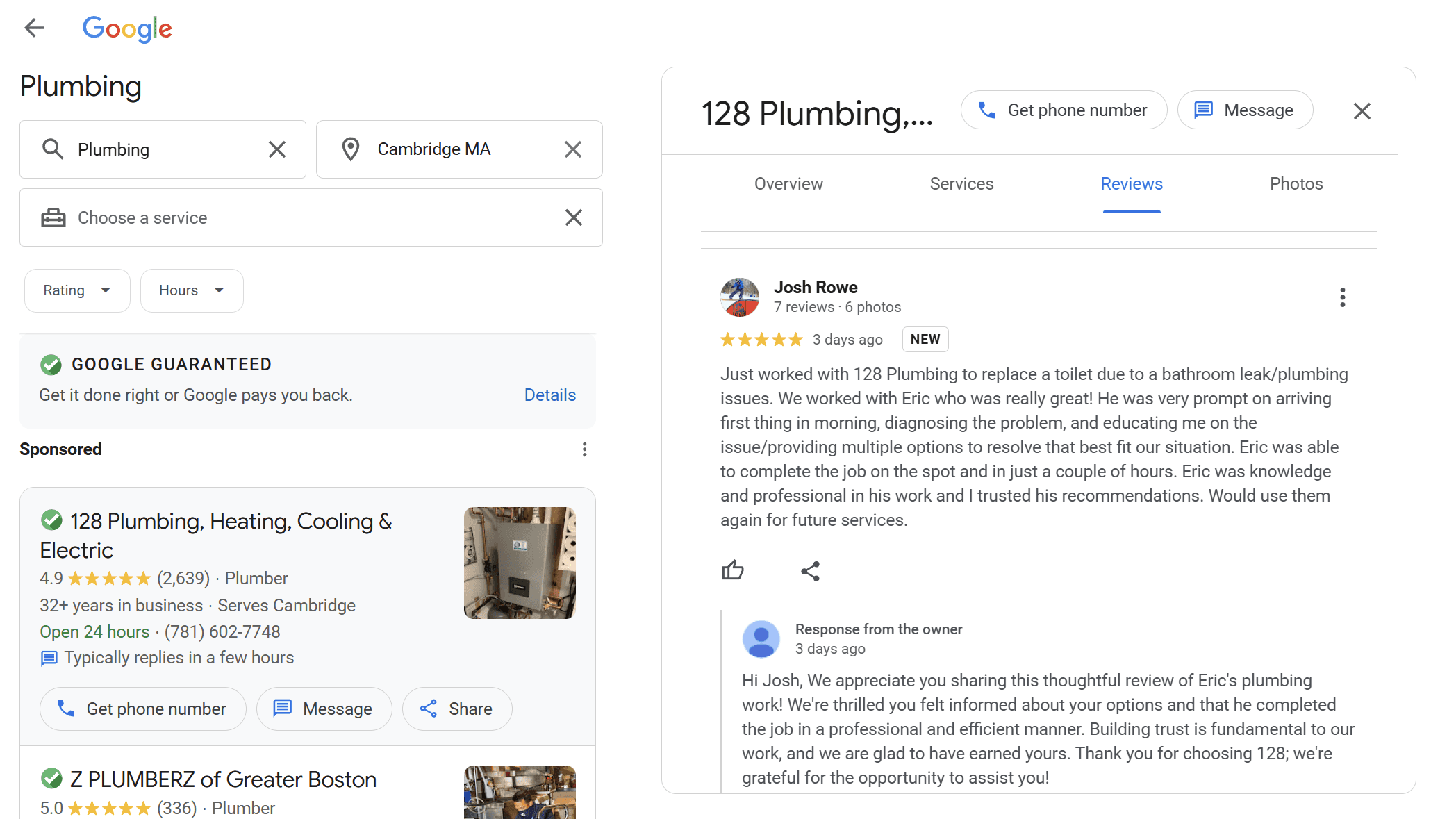Open Sponsored section three-dot menu
Screen dimensions: 1456x819
click(x=585, y=449)
